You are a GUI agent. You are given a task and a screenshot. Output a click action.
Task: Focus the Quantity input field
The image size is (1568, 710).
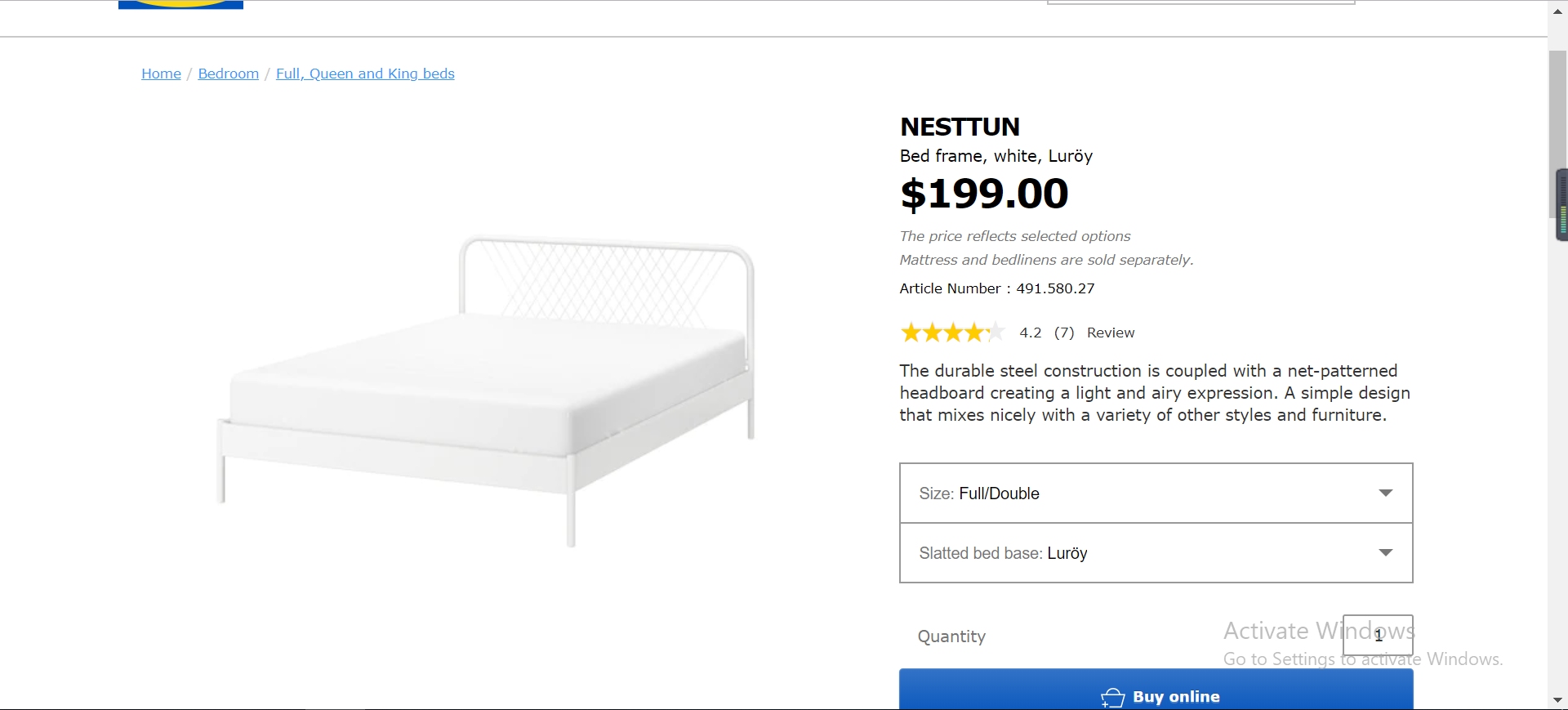1377,635
